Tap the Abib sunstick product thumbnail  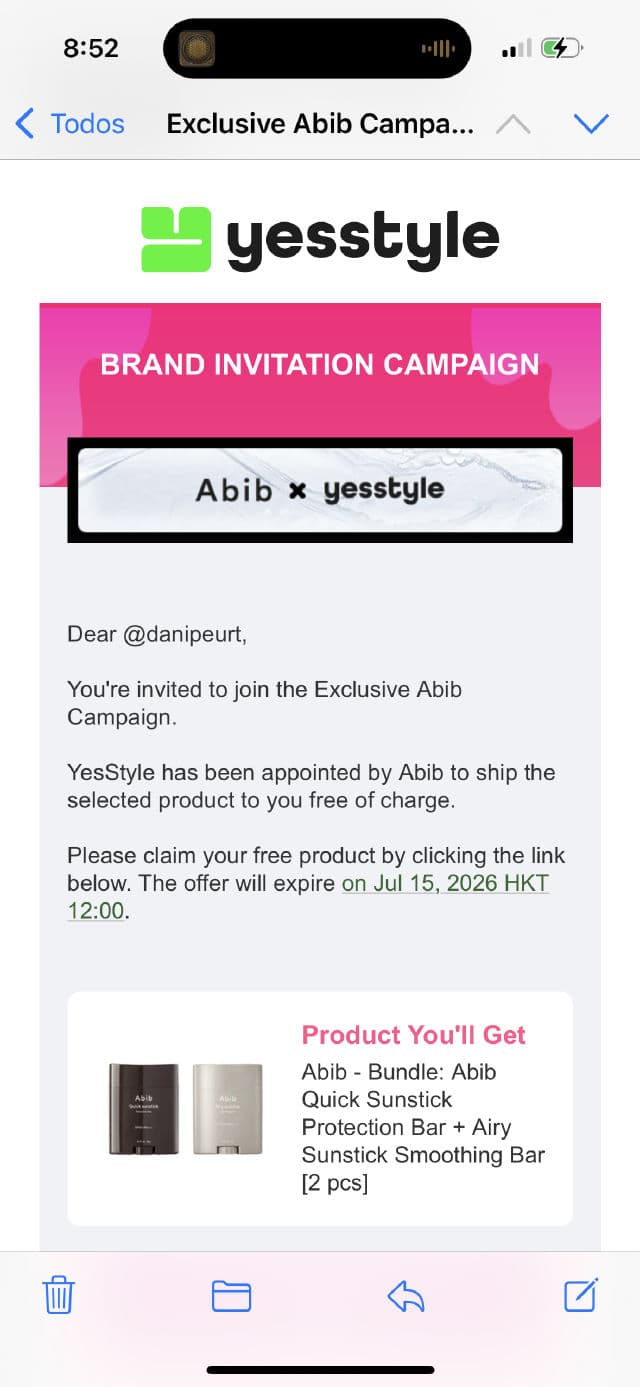point(185,1109)
